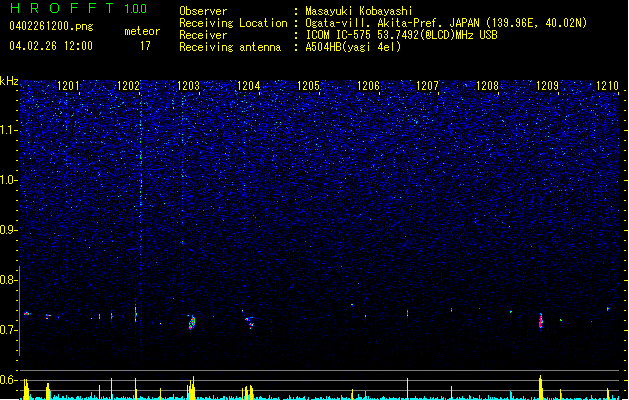The height and width of the screenshot is (400, 629).
Task: Click the 1201 time marker
Action: coord(69,86)
